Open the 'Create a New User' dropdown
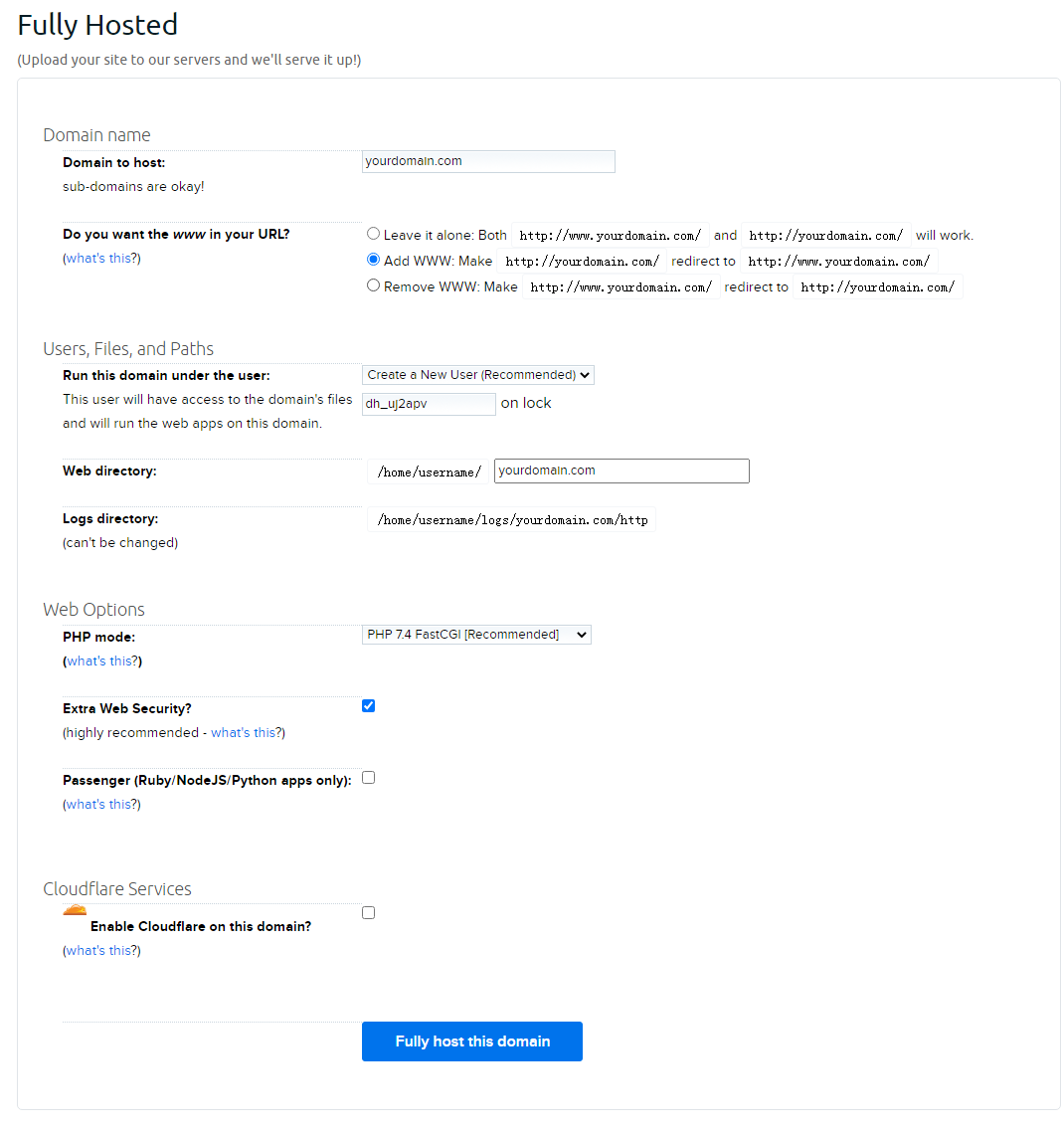The height and width of the screenshot is (1133, 1064). point(477,375)
